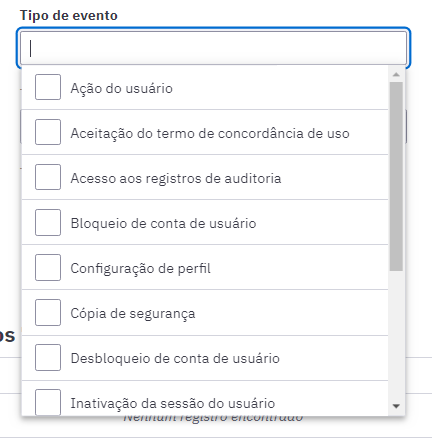Toggle the 'Configuração de perfil' checkbox
This screenshot has width=432, height=442.
[48, 267]
